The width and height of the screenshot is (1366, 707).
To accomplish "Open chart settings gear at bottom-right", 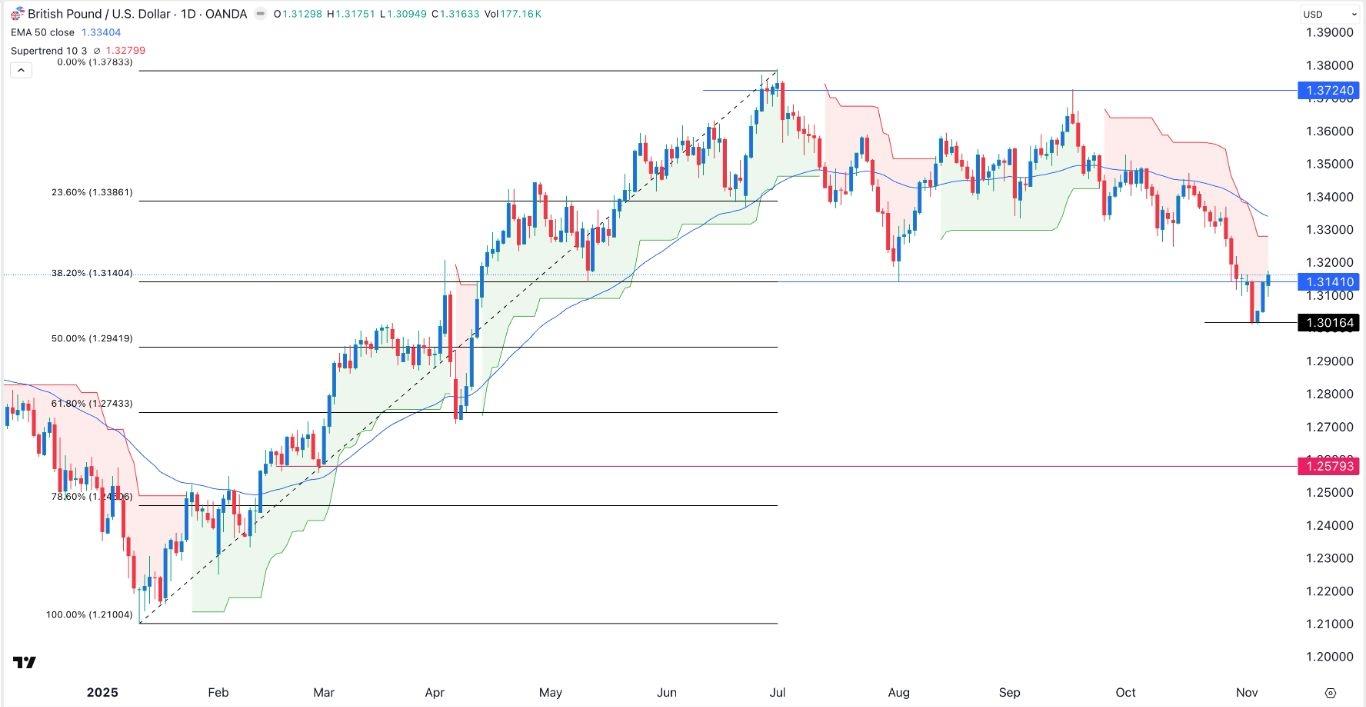I will click(1330, 693).
